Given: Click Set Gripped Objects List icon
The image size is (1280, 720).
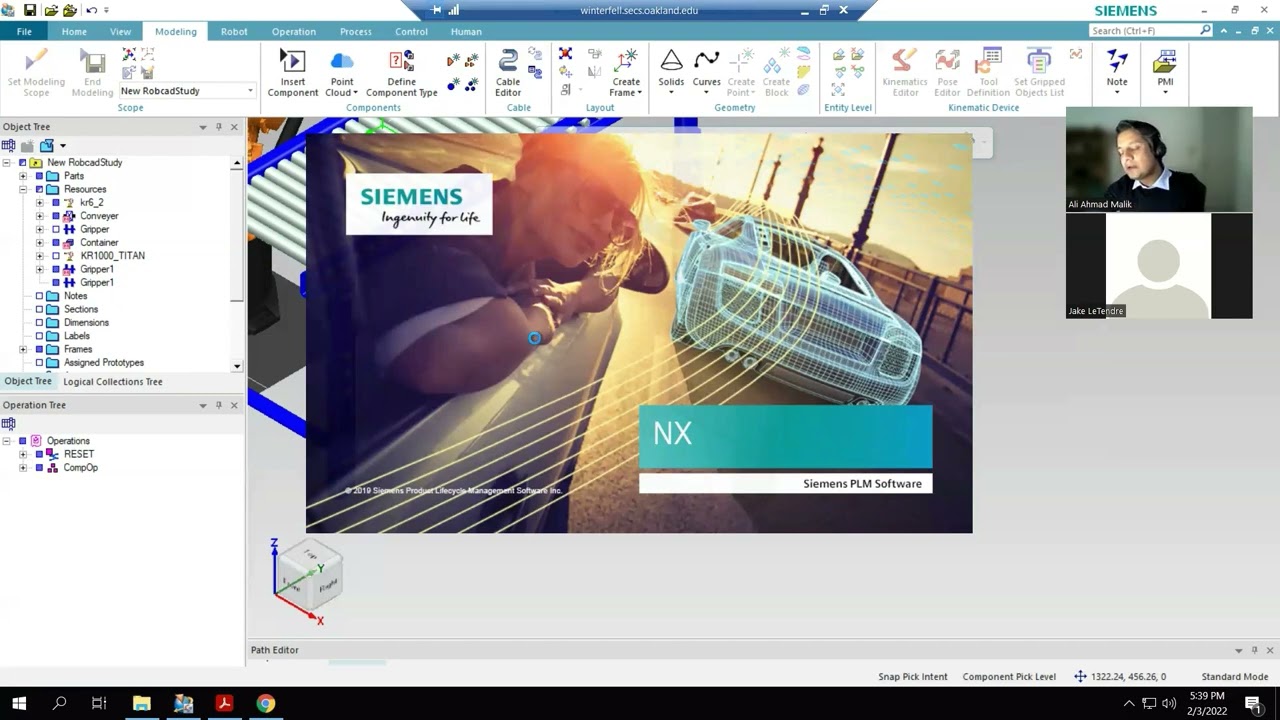Looking at the screenshot, I should pyautogui.click(x=1039, y=72).
